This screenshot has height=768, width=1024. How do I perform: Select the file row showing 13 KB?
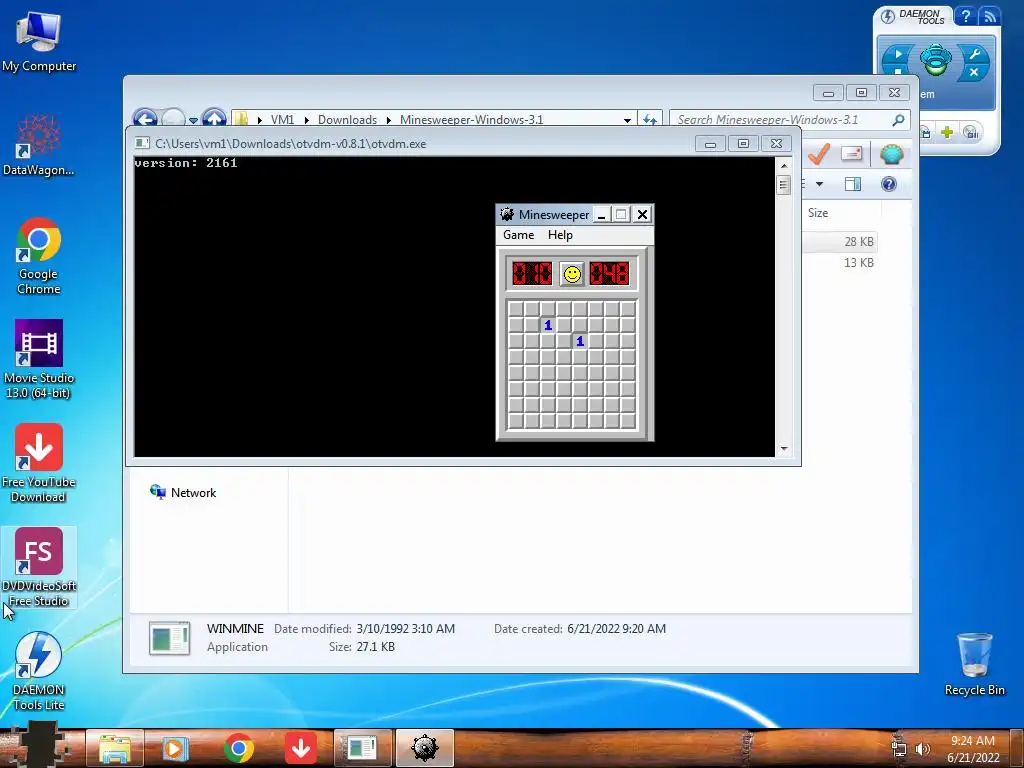[x=840, y=263]
